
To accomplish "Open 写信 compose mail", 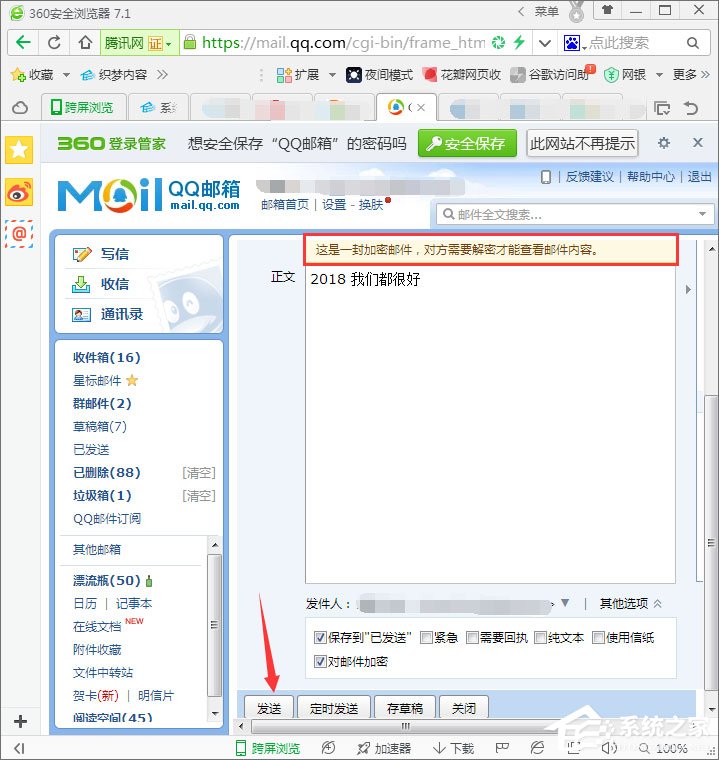I will 114,254.
